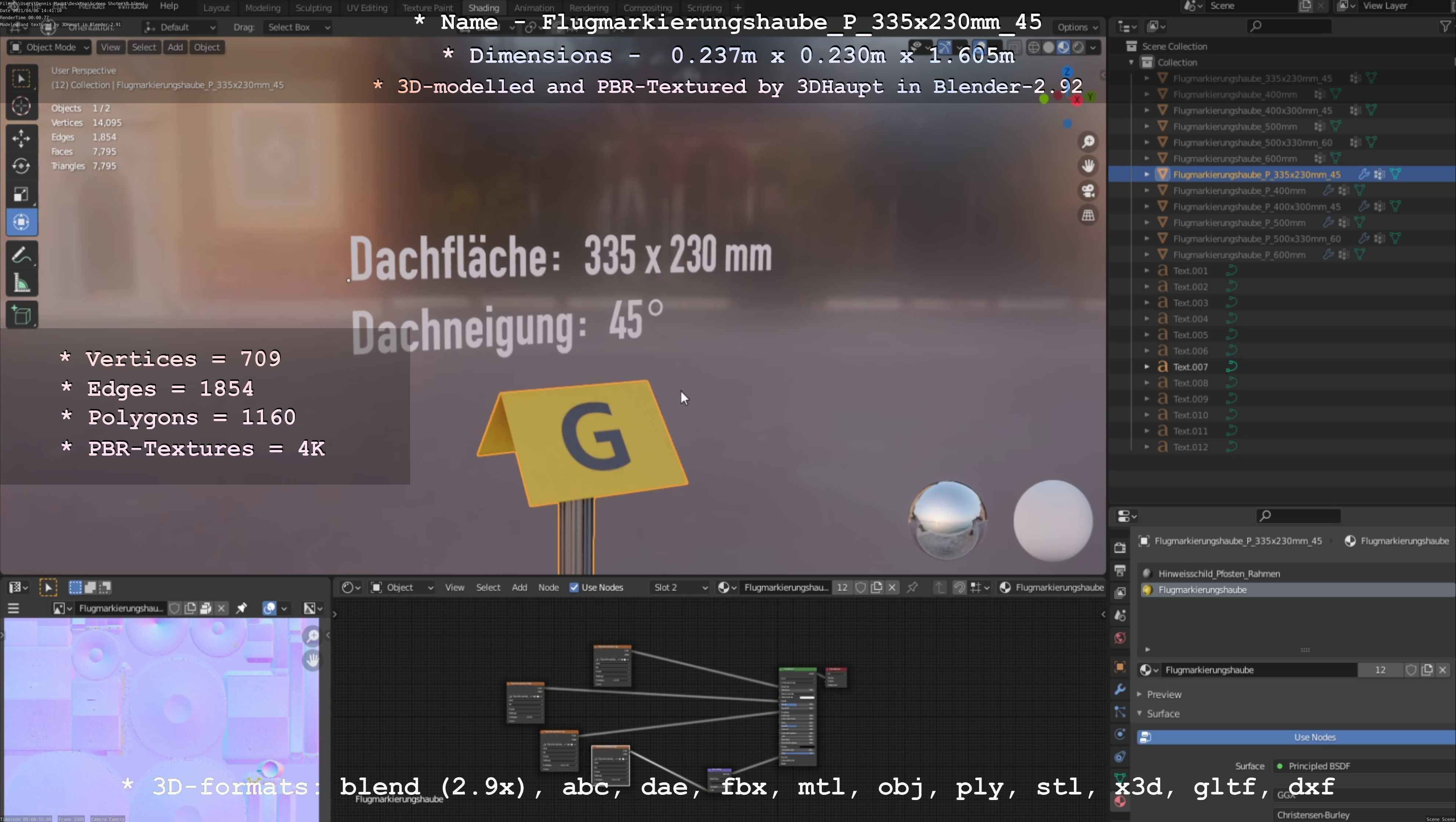
Task: Select the Move tool in viewport toolbar
Action: tap(21, 138)
